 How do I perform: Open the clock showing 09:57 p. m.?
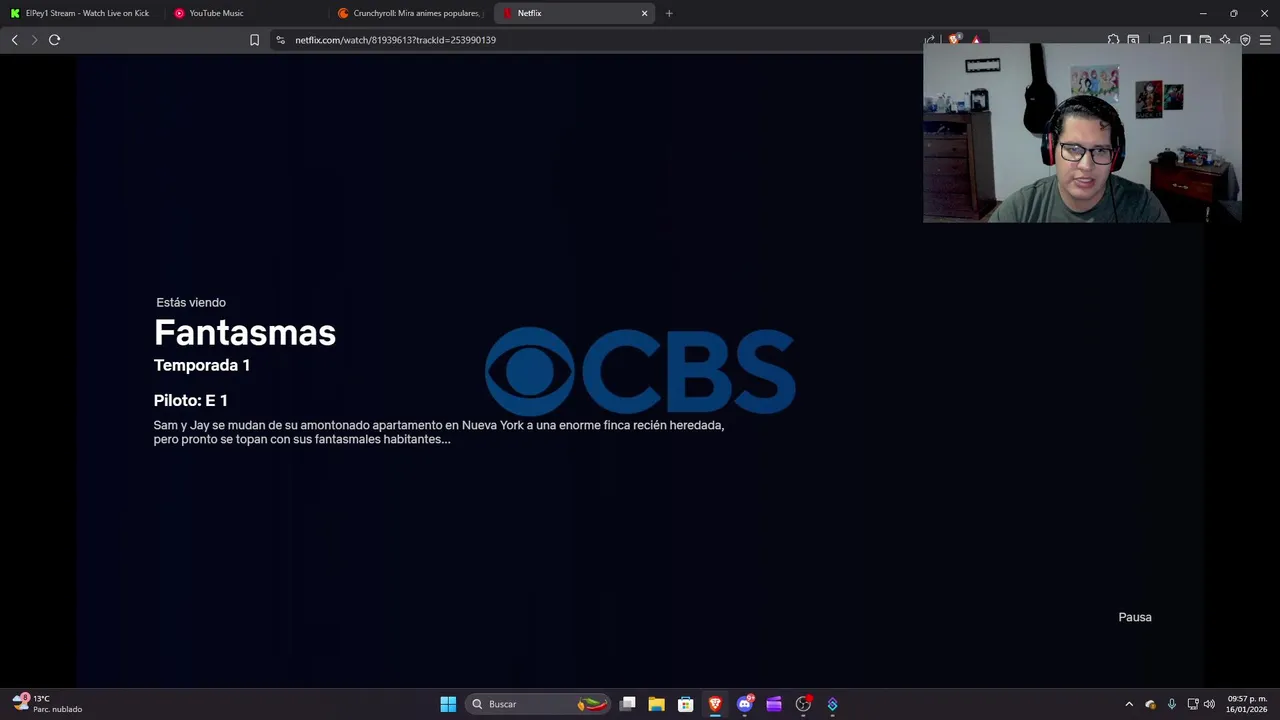tap(1247, 704)
